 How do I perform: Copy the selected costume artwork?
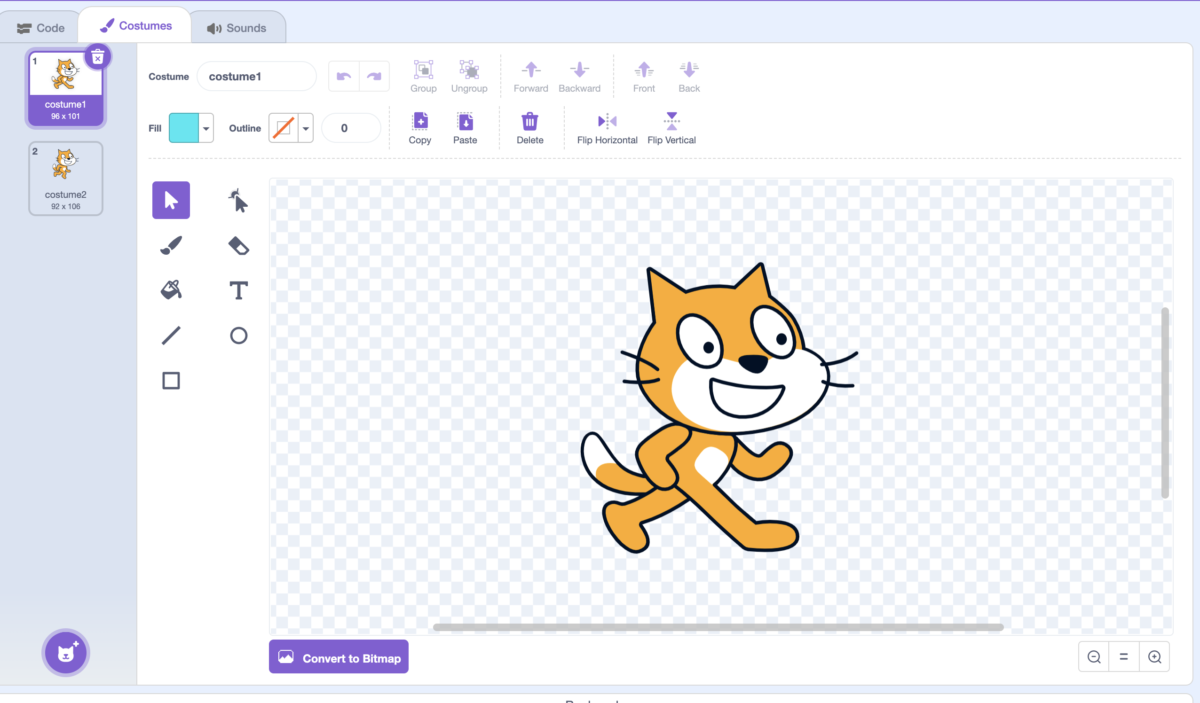tap(419, 128)
